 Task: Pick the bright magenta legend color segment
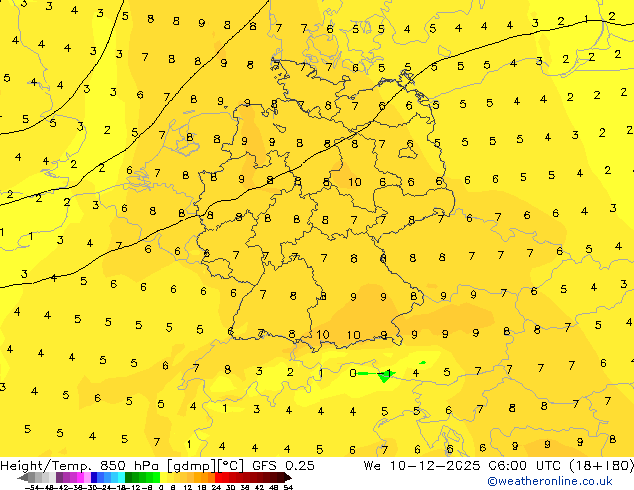[80, 477]
